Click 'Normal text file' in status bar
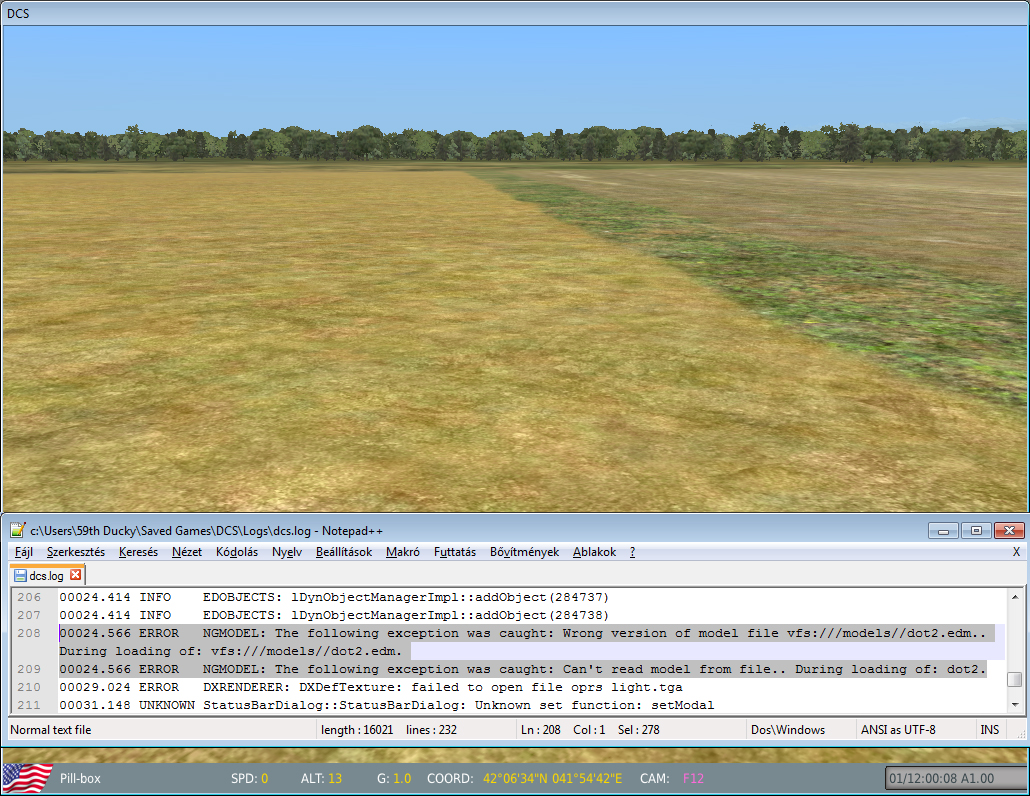 pos(51,730)
